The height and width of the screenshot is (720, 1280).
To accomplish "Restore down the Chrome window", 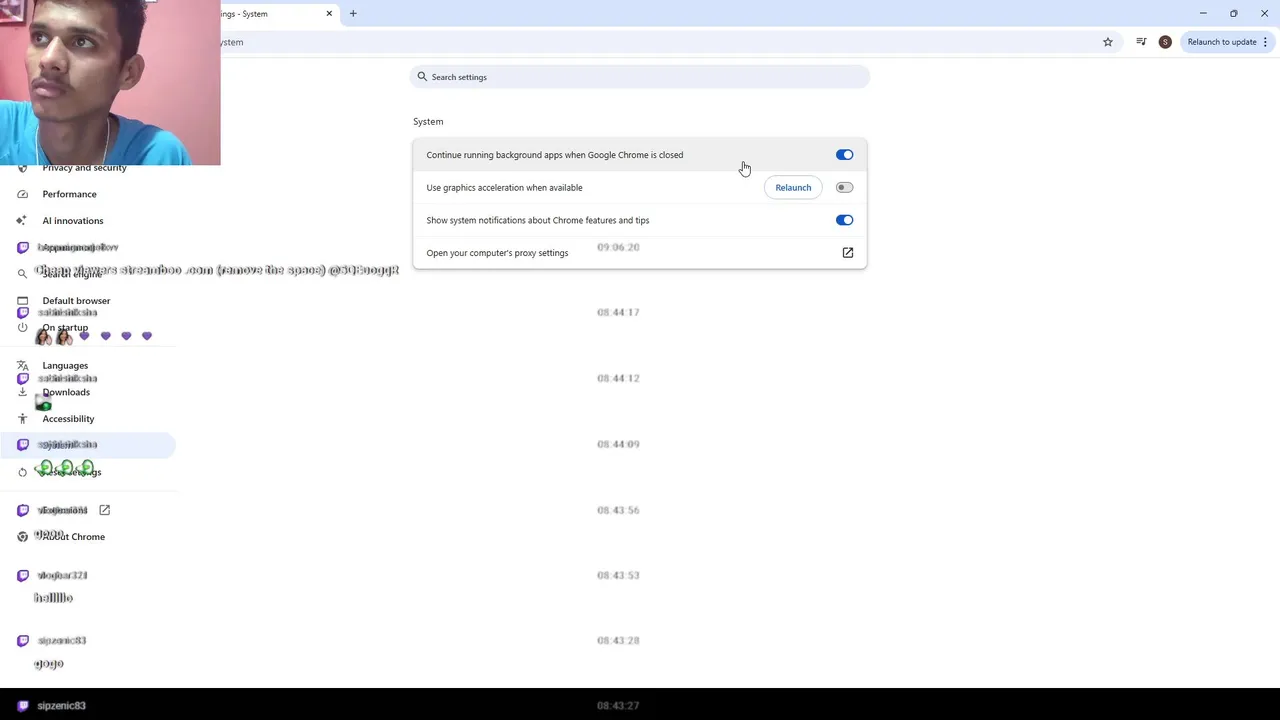I will 1233,13.
